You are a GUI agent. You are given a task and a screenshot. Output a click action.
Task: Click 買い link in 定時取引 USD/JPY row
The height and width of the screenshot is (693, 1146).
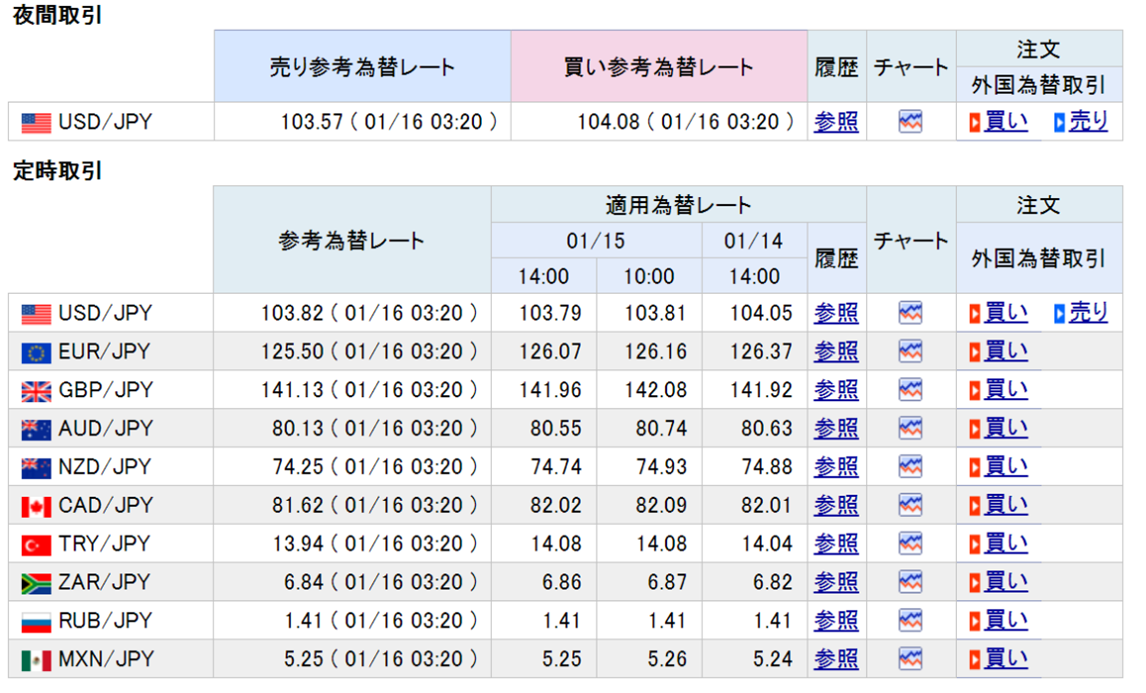[1006, 314]
